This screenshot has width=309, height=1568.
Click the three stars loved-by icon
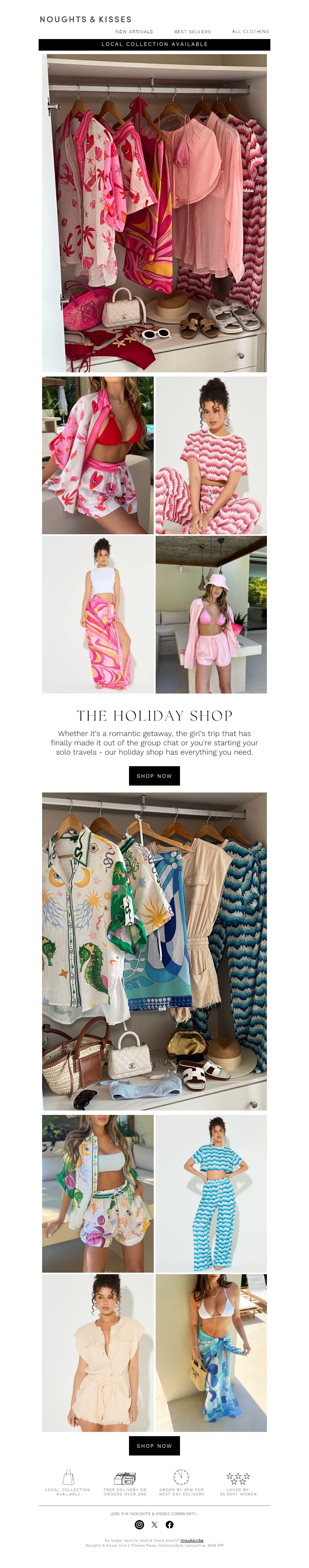(238, 1478)
